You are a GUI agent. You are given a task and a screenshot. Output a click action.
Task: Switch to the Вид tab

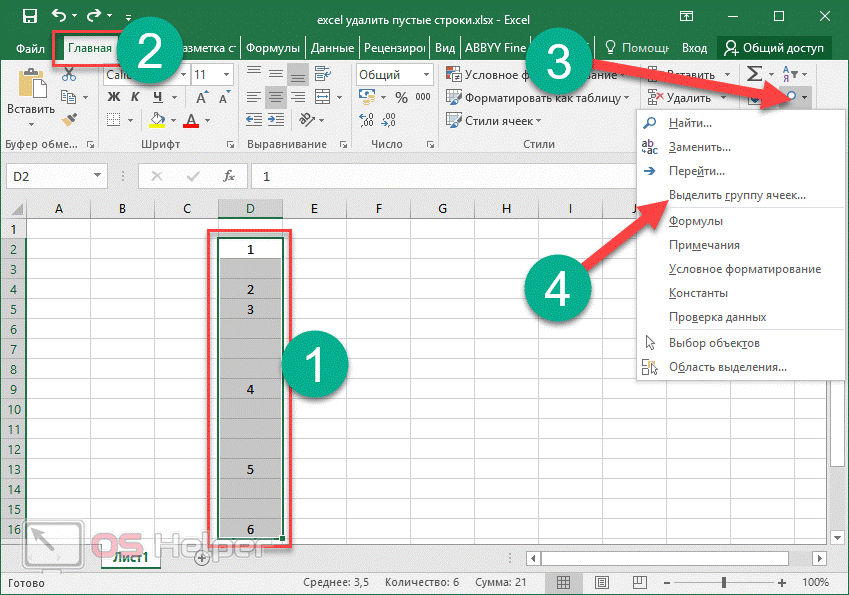tap(445, 48)
